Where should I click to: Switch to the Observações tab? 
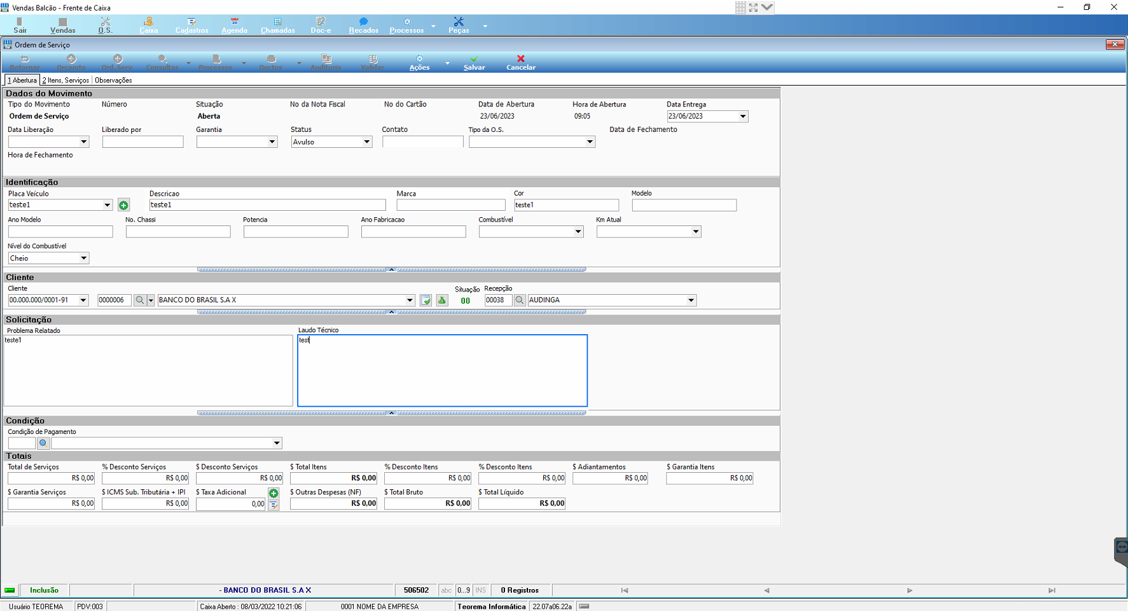pyautogui.click(x=113, y=81)
